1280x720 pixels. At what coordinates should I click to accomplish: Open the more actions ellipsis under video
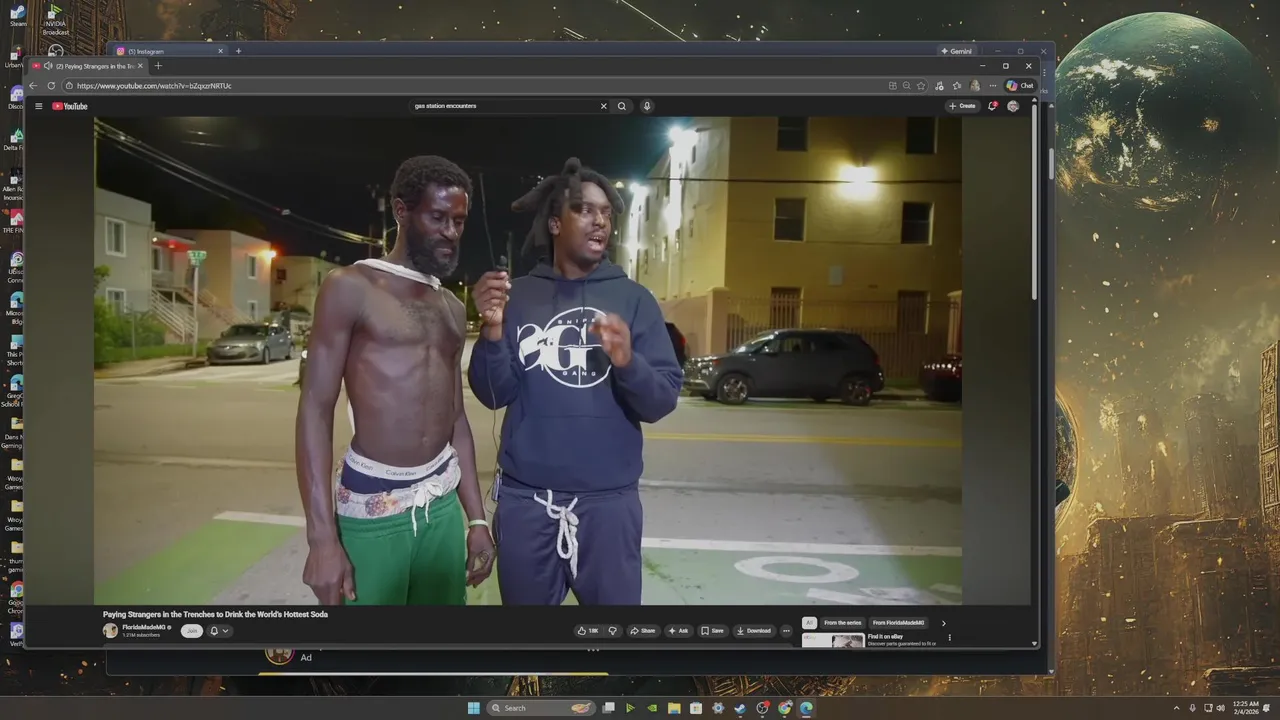tap(786, 631)
